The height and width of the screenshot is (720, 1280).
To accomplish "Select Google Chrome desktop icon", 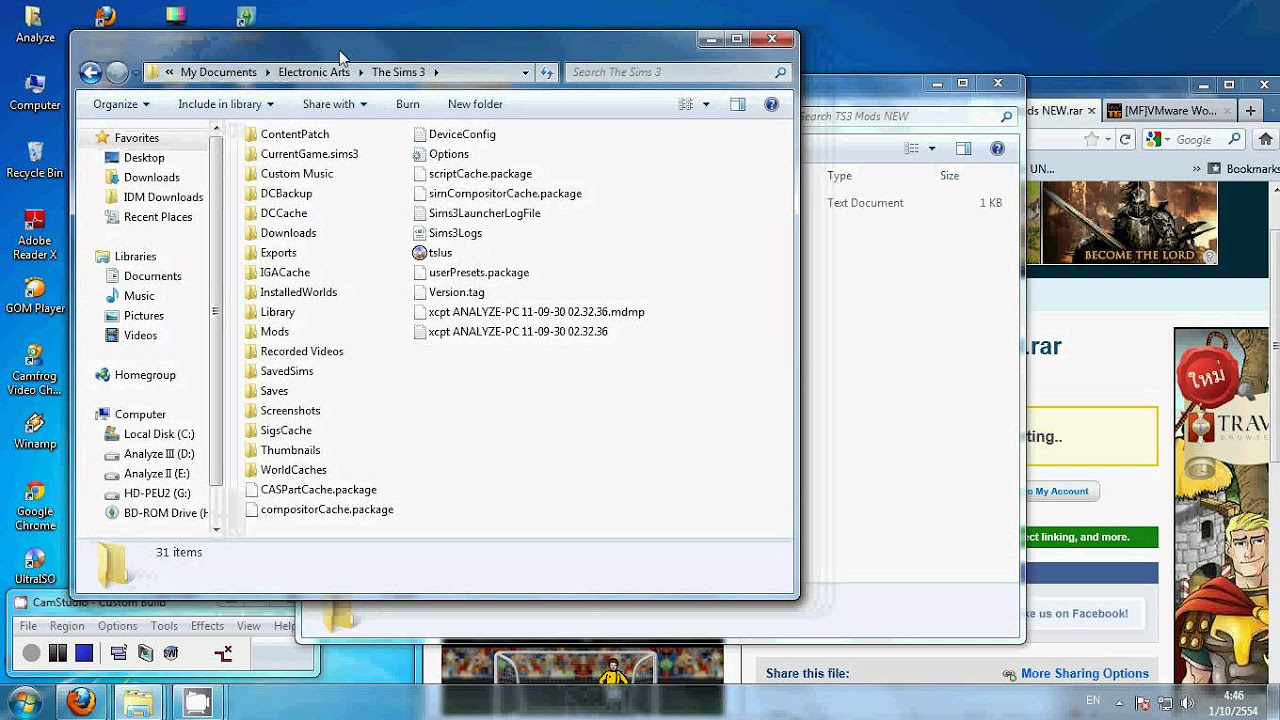I will pyautogui.click(x=35, y=506).
